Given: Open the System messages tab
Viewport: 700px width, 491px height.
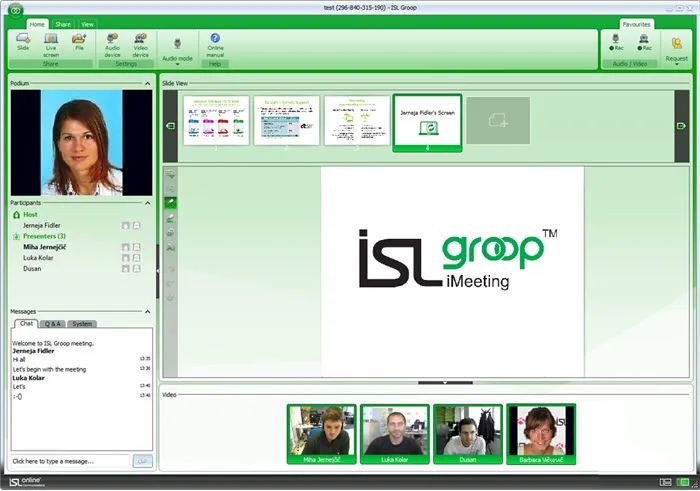Looking at the screenshot, I should (x=82, y=324).
